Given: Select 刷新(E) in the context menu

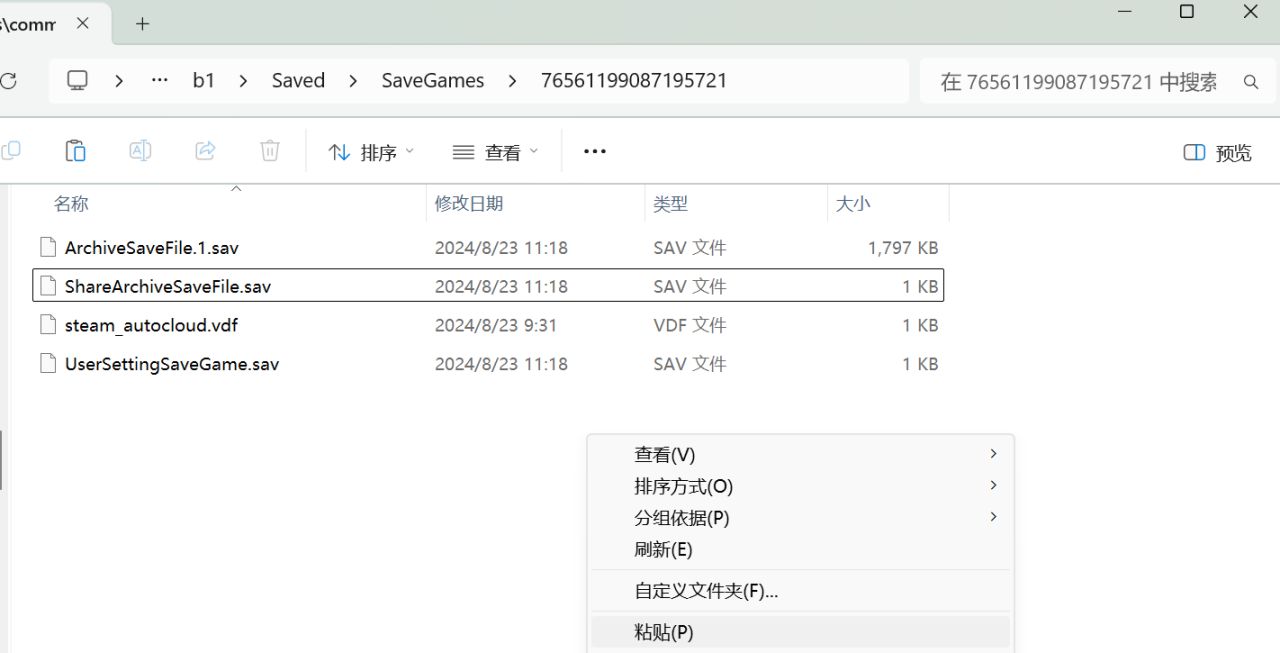Looking at the screenshot, I should (x=663, y=549).
